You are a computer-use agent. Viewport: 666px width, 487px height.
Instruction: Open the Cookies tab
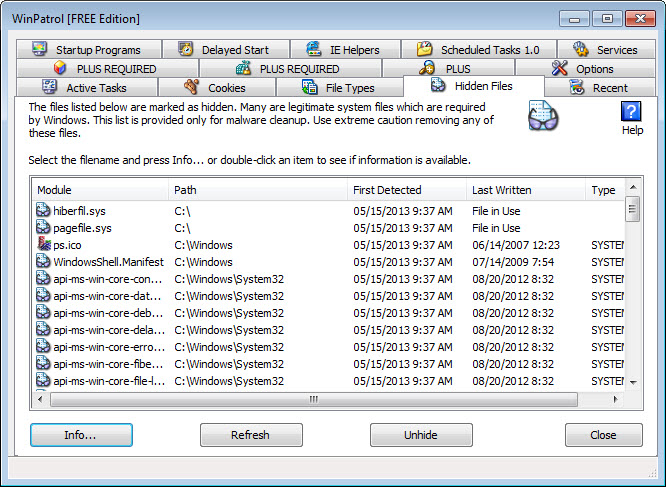[x=217, y=87]
